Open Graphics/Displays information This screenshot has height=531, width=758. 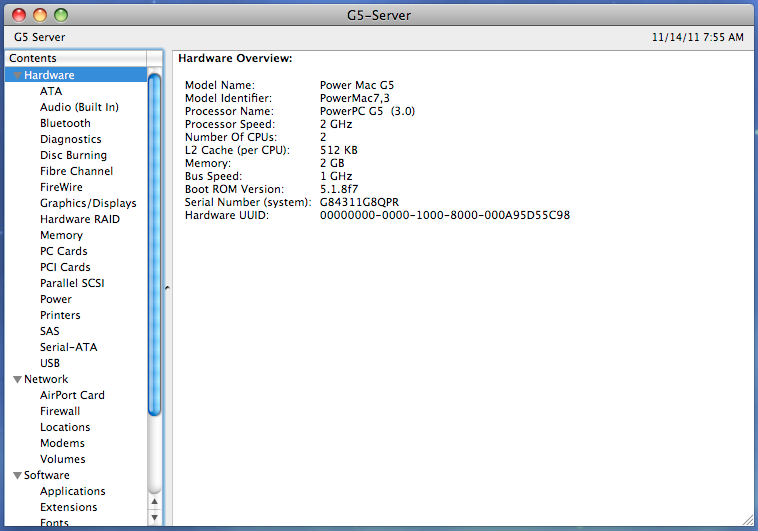88,203
